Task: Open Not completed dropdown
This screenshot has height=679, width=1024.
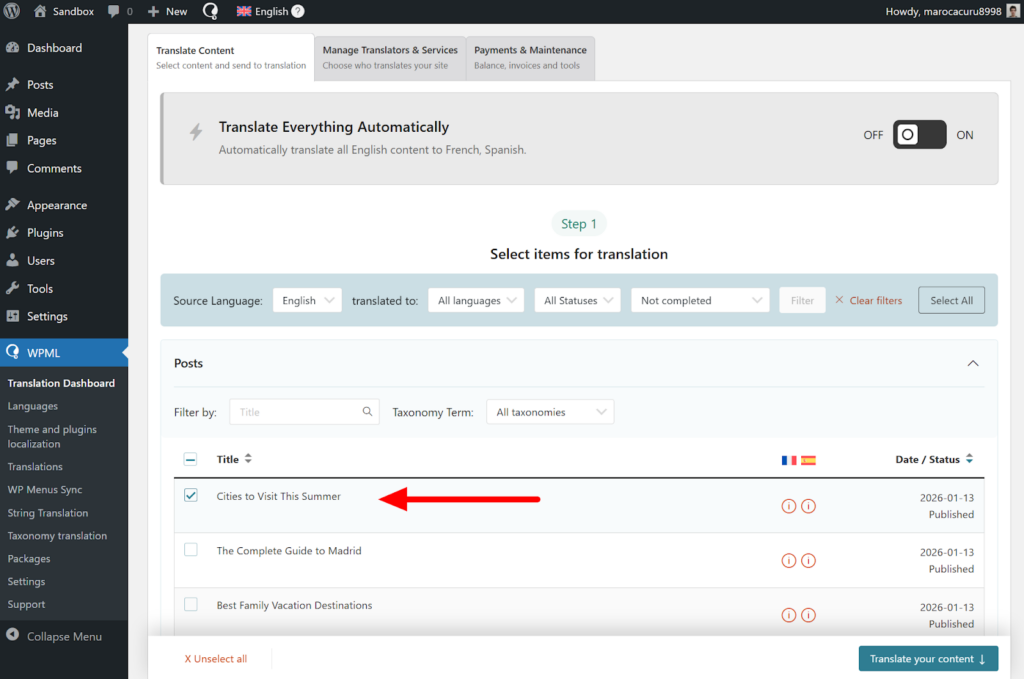Action: [699, 300]
